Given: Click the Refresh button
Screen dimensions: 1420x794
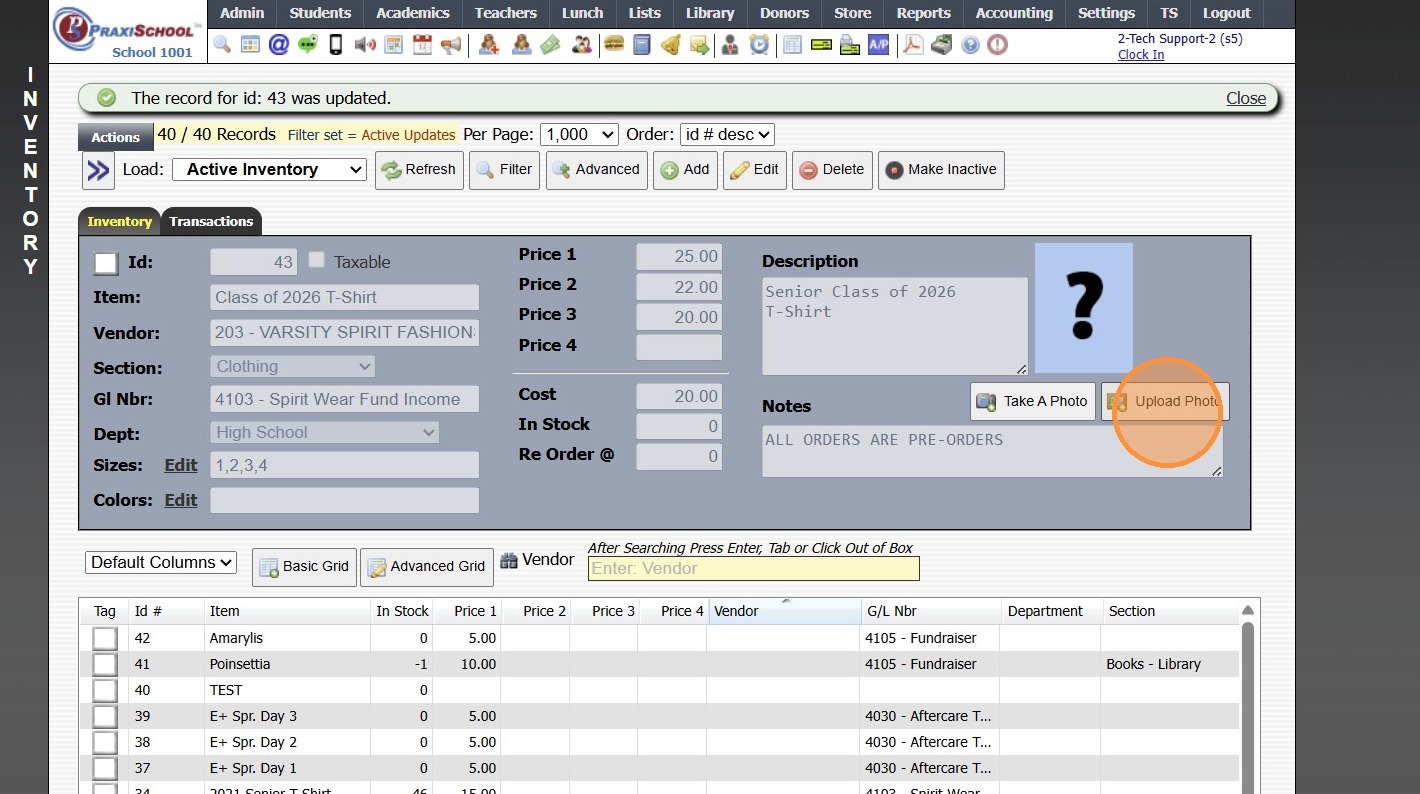Looking at the screenshot, I should tap(419, 170).
